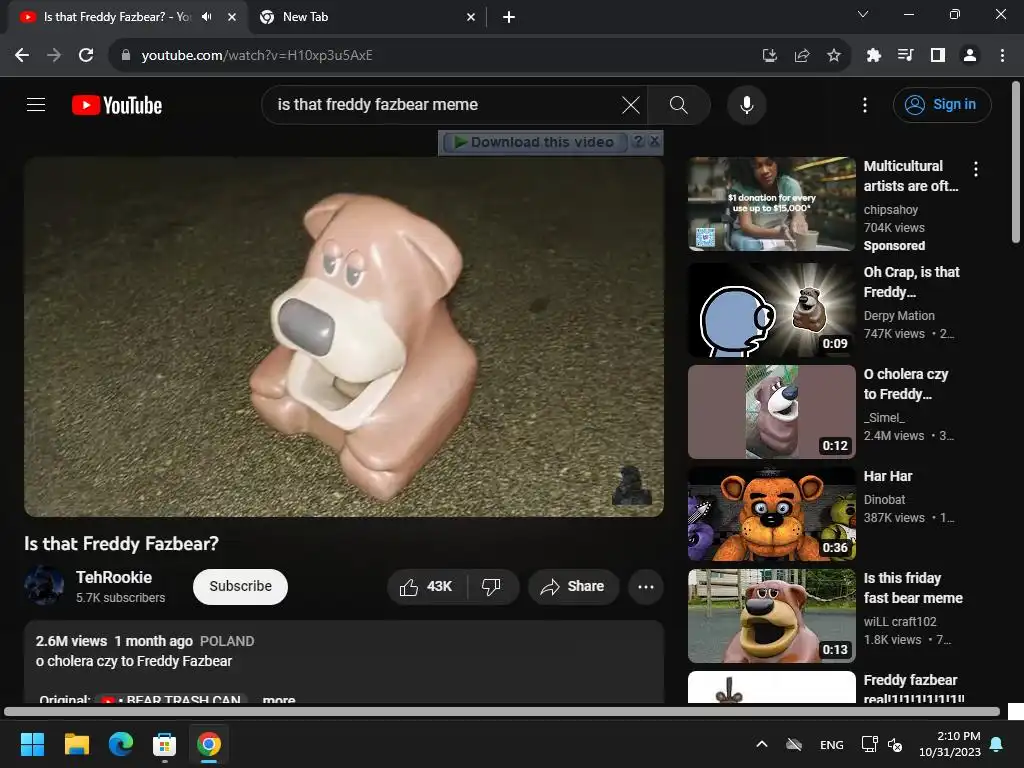
Task: Open Chrome extensions puzzle menu
Action: [873, 56]
